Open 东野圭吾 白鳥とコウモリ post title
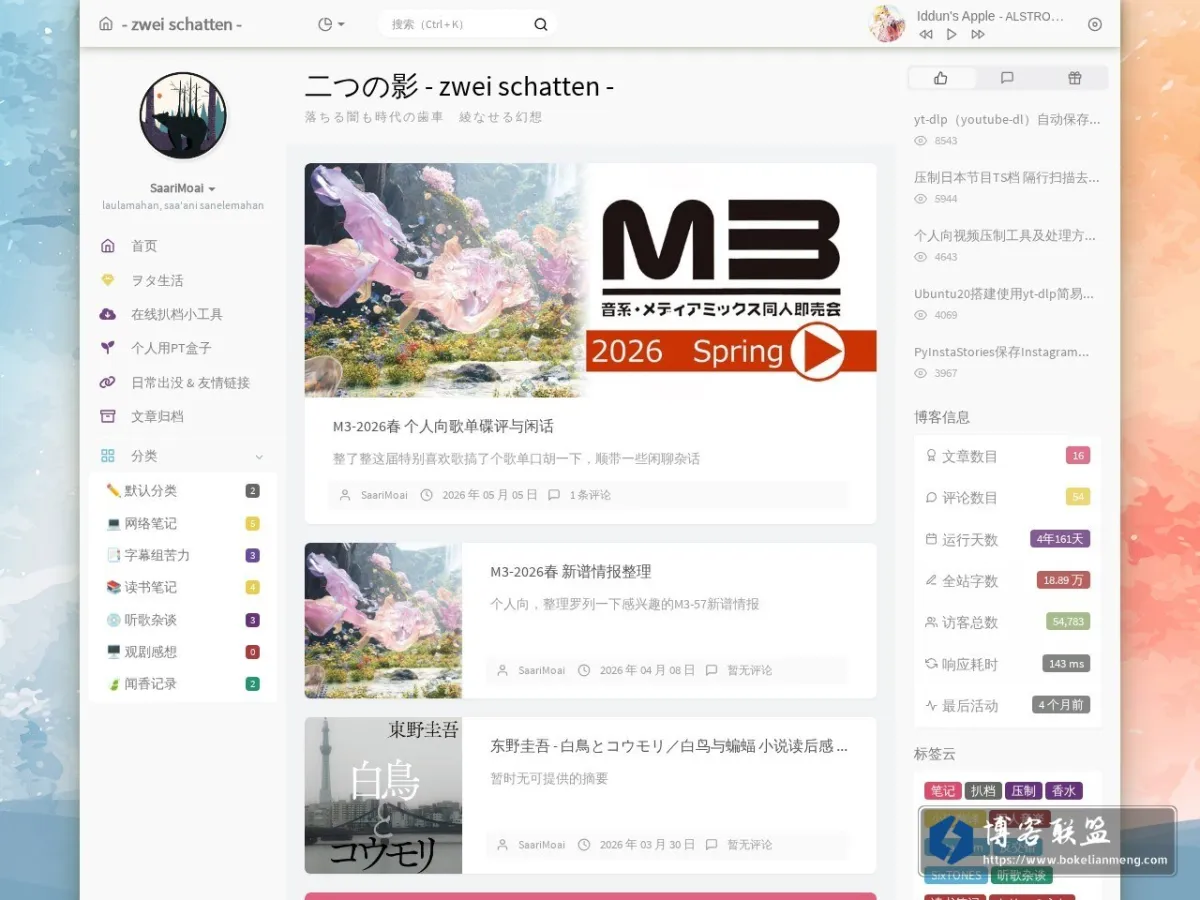This screenshot has width=1200, height=900. click(669, 746)
